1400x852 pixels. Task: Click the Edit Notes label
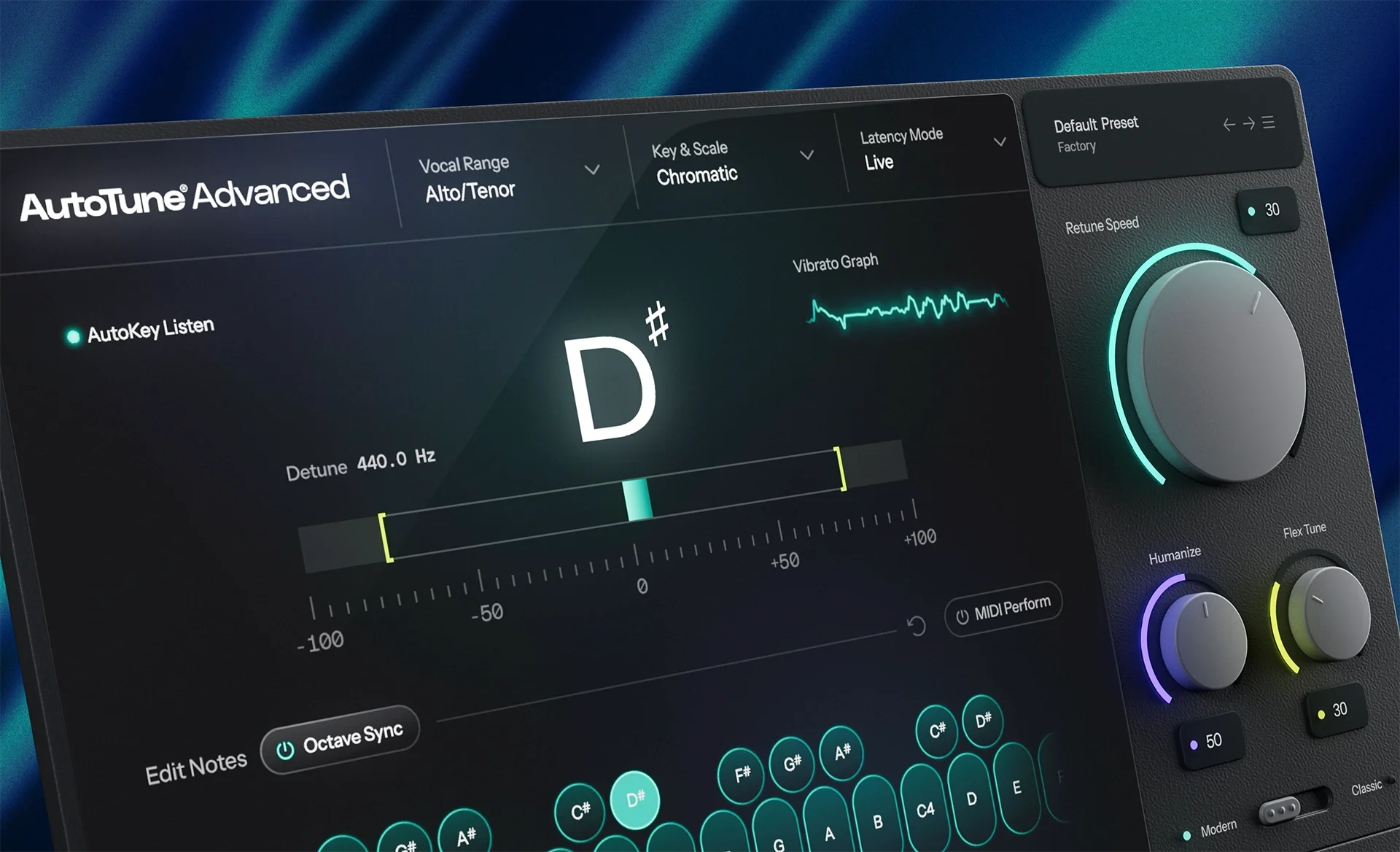click(196, 768)
